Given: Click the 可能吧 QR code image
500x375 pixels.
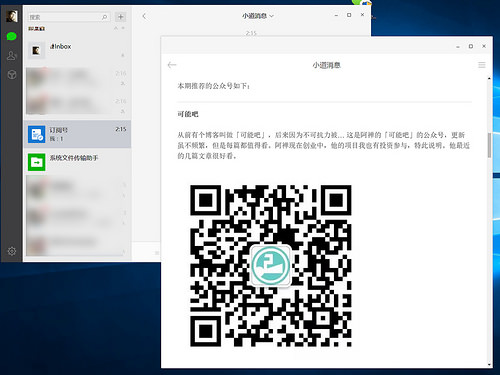Looking at the screenshot, I should pyautogui.click(x=271, y=266).
